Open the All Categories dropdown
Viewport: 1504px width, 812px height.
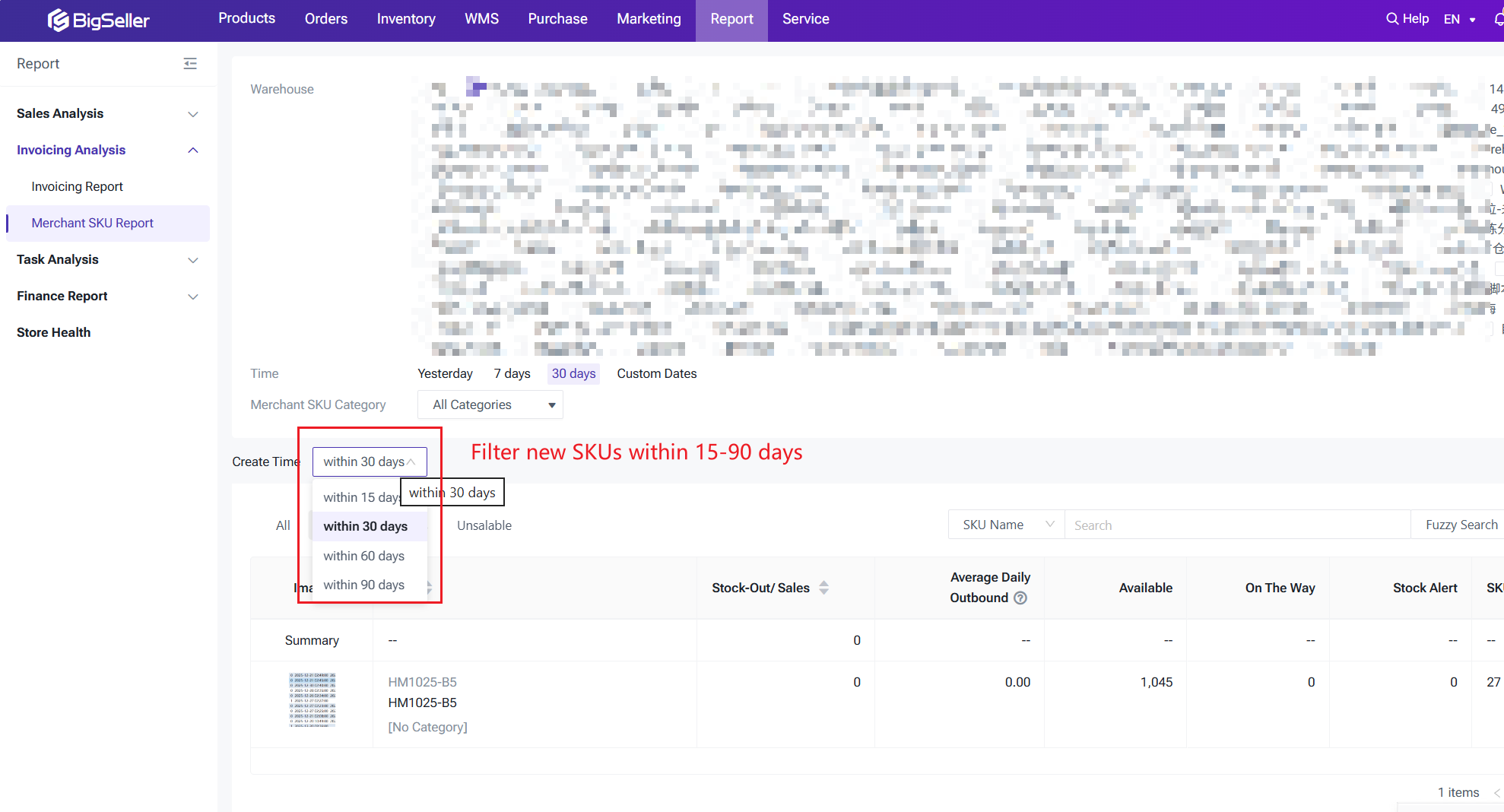pos(490,405)
